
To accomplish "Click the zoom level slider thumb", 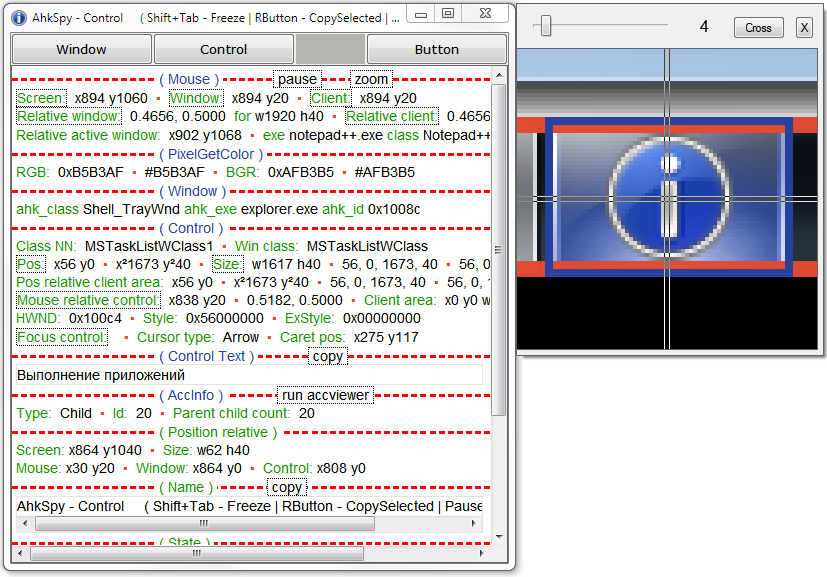I will pos(546,25).
